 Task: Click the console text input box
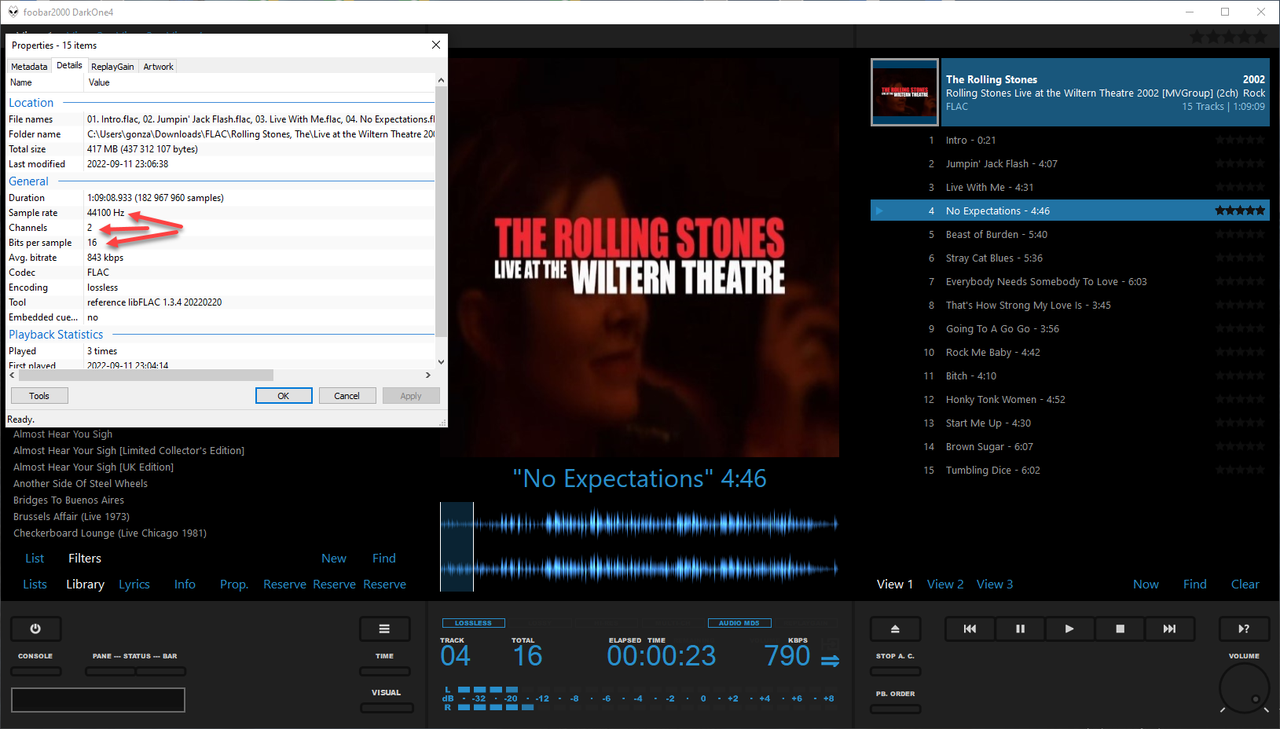(98, 700)
